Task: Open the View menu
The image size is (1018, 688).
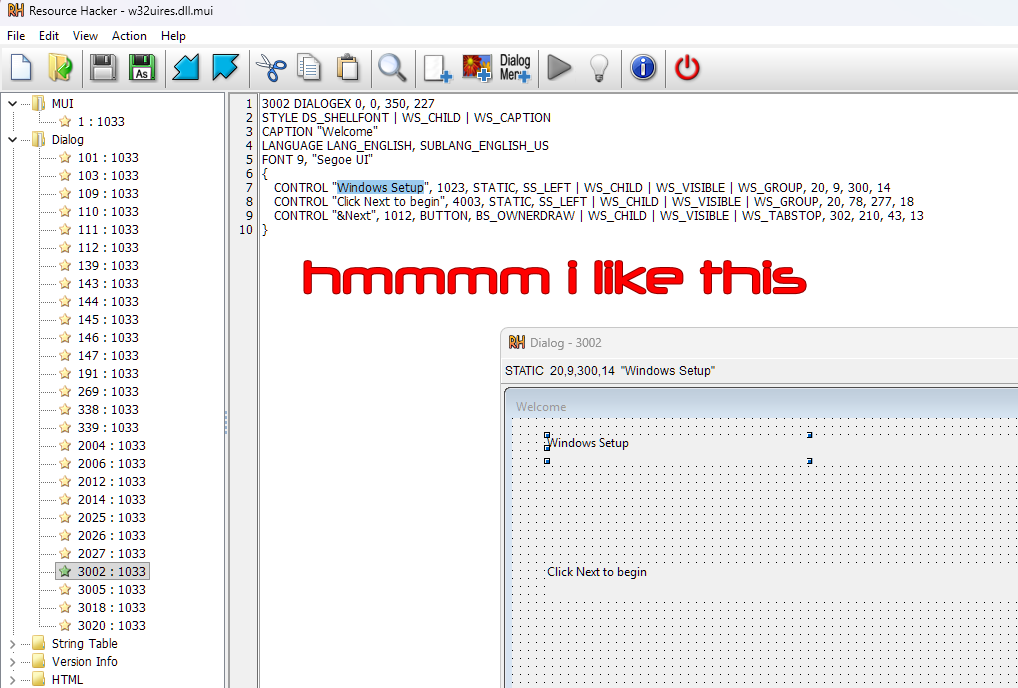Action: pyautogui.click(x=85, y=36)
